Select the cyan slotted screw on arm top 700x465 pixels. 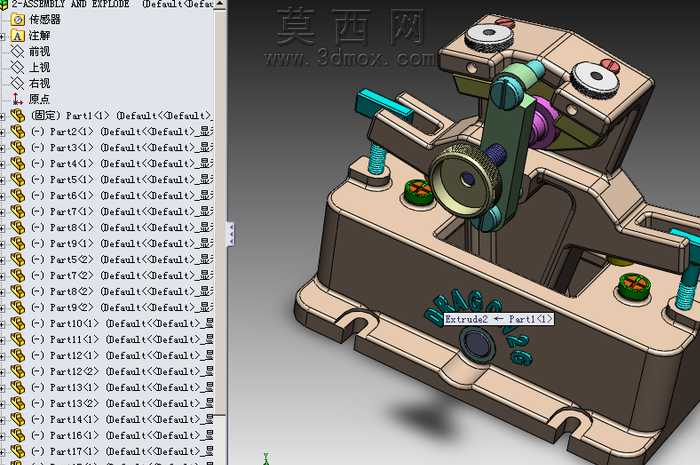coord(507,93)
